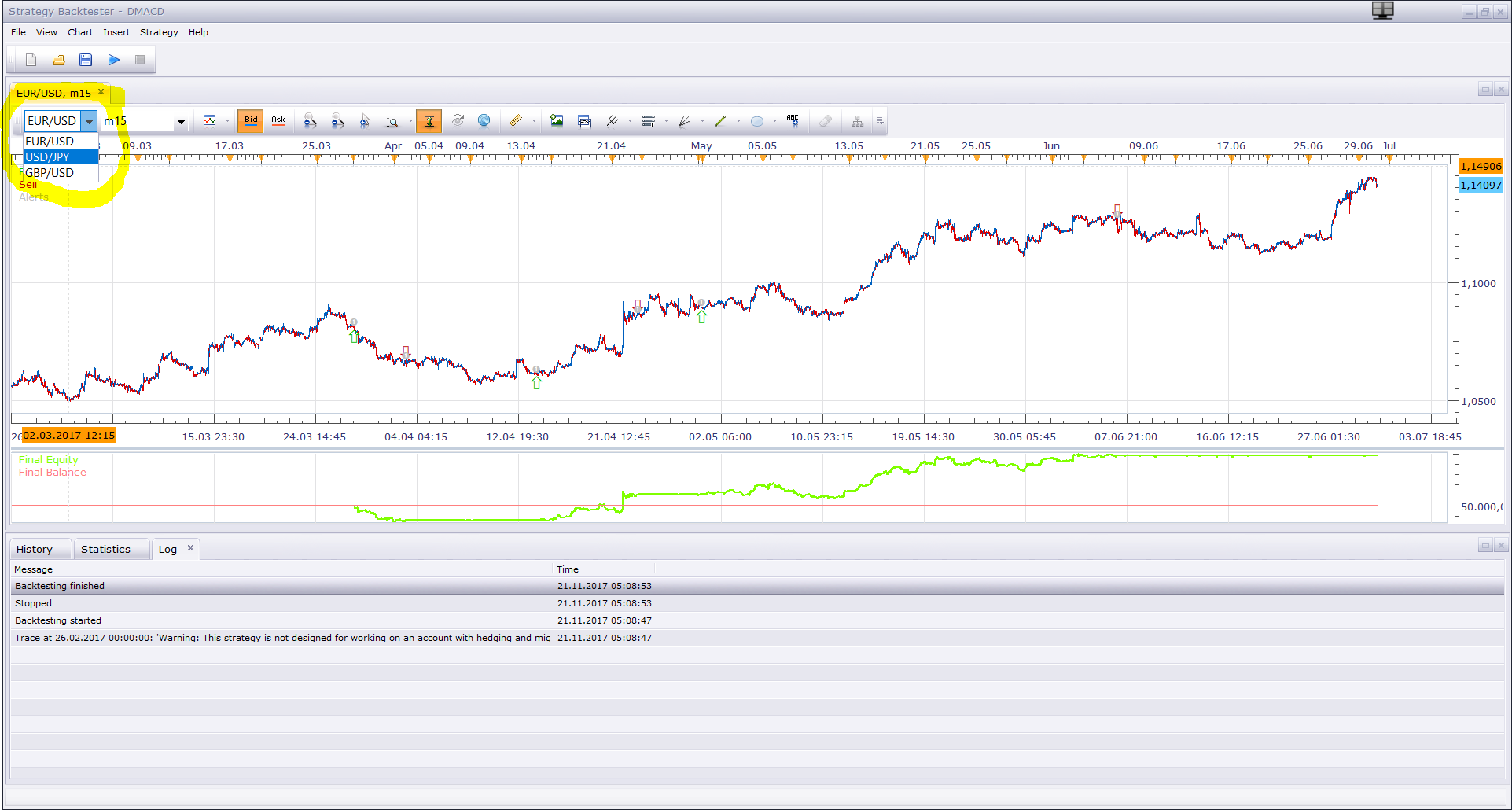The width and height of the screenshot is (1512, 810).
Task: Toggle the highlighted vertical autoscale button
Action: 429,121
